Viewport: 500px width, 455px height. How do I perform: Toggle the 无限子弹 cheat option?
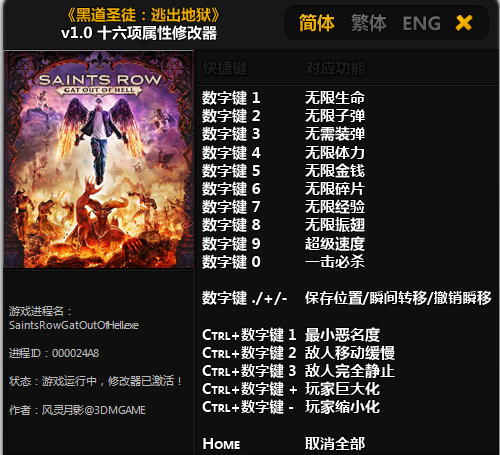click(335, 116)
